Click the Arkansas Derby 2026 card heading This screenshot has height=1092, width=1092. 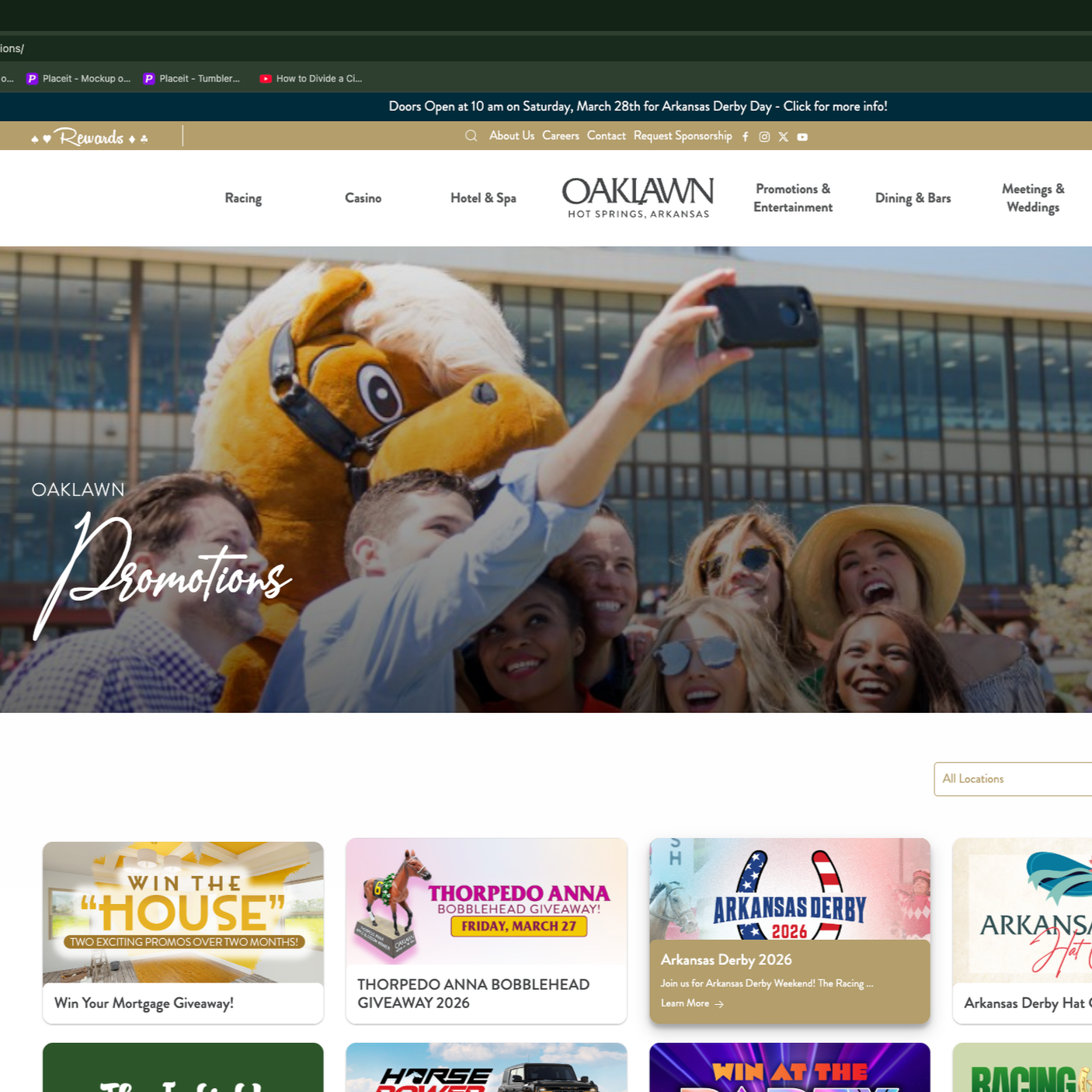[726, 960]
